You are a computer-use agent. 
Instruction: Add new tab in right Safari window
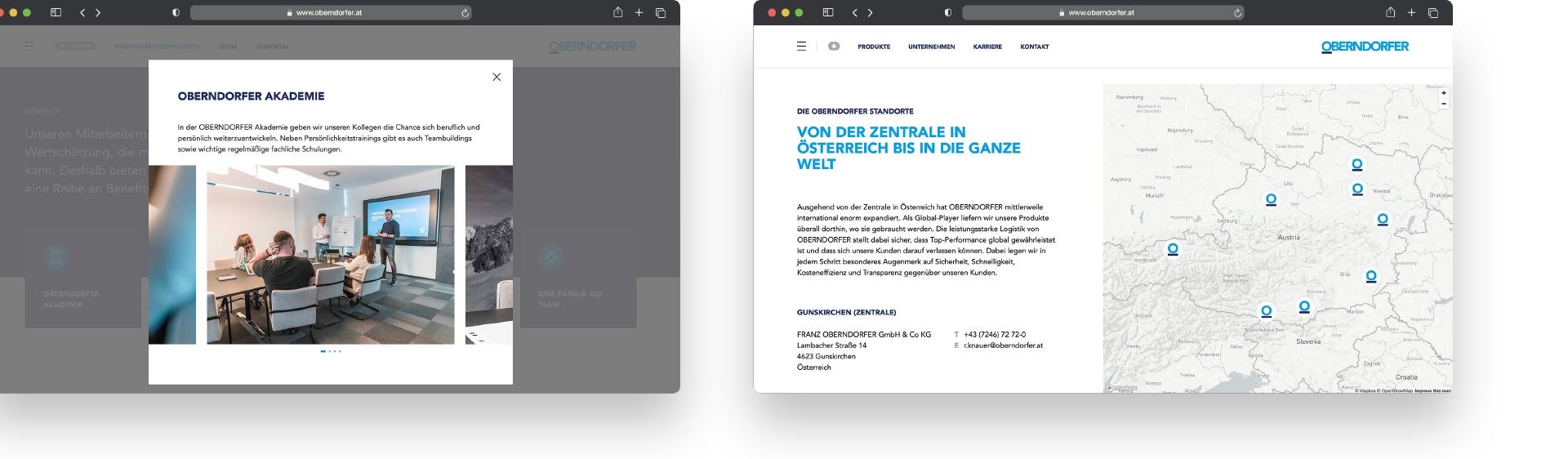point(1411,13)
